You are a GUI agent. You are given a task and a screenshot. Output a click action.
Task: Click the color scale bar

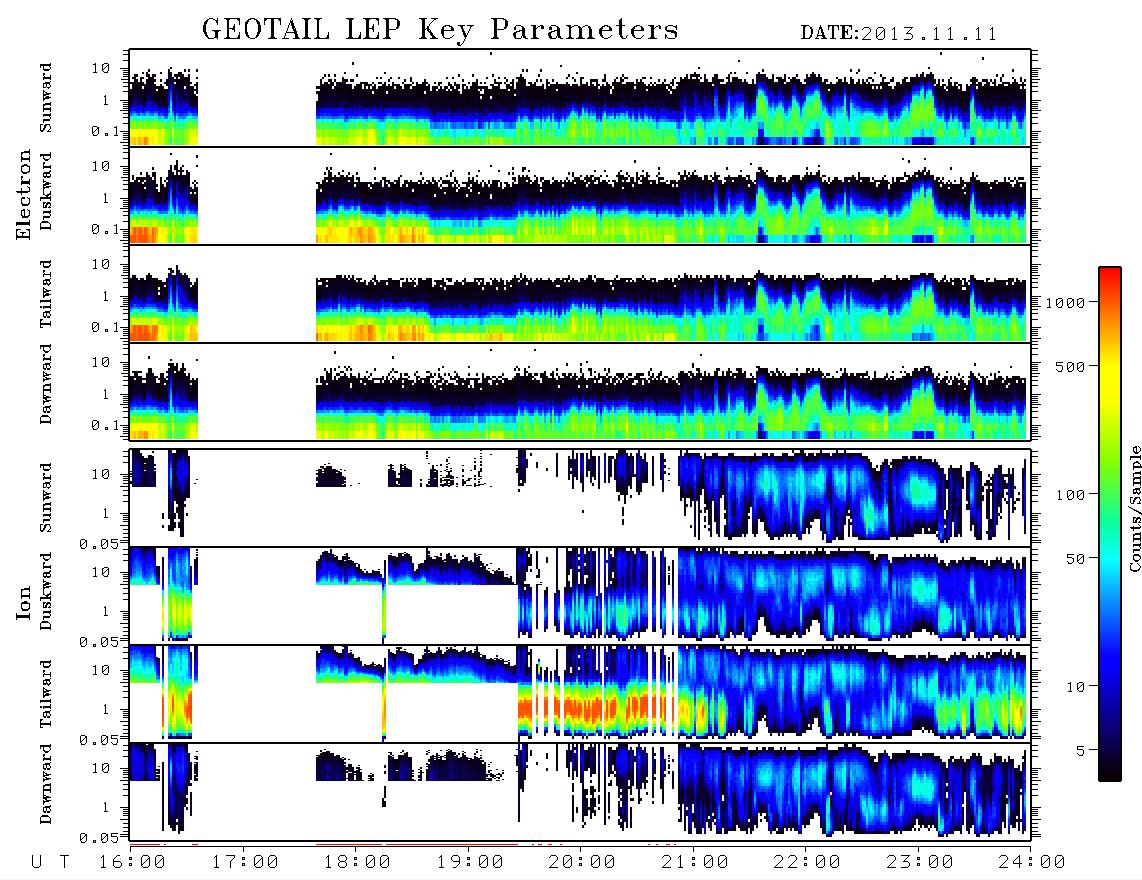click(x=1109, y=525)
